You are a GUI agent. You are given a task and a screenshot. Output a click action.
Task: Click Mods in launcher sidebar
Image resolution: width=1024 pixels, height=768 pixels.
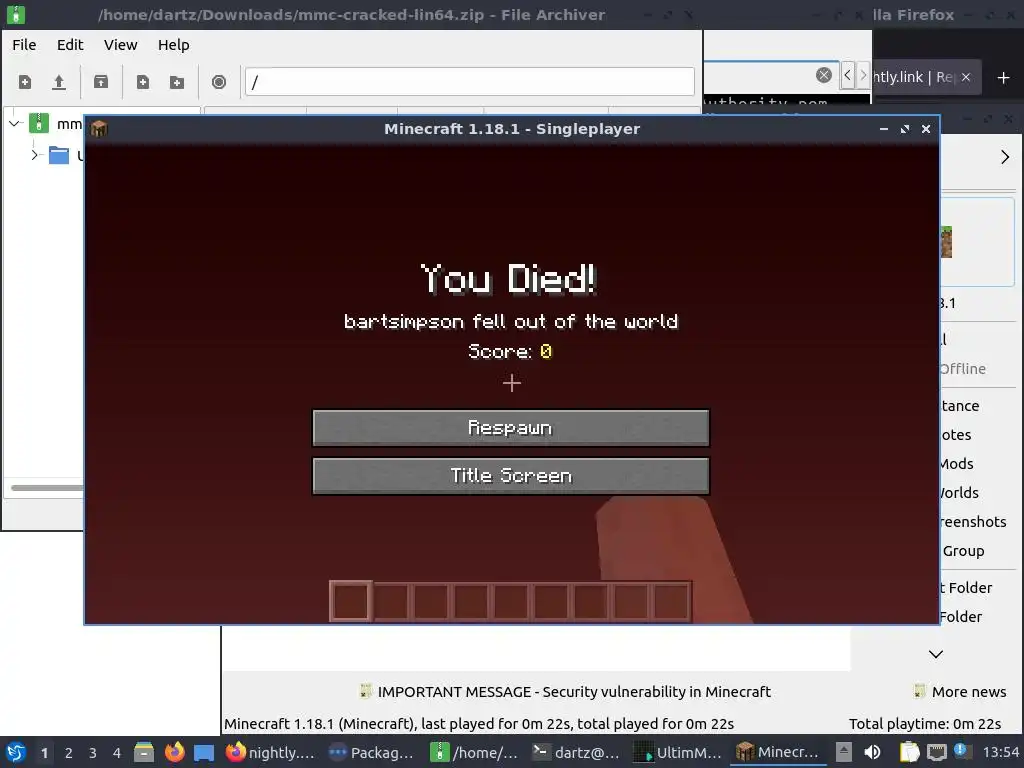point(957,464)
